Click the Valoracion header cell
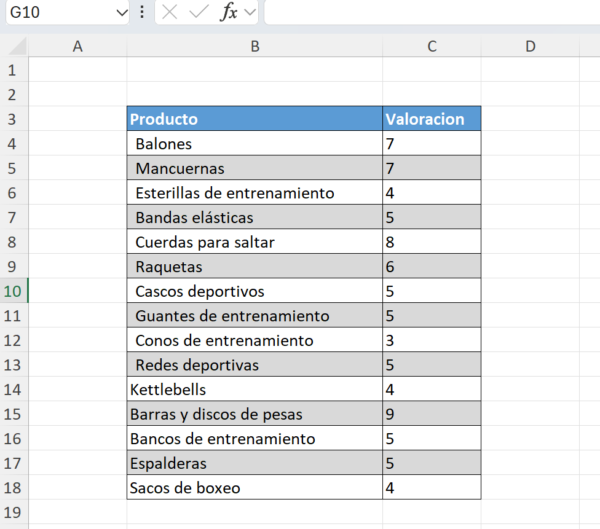Image resolution: width=600 pixels, height=529 pixels. 432,119
